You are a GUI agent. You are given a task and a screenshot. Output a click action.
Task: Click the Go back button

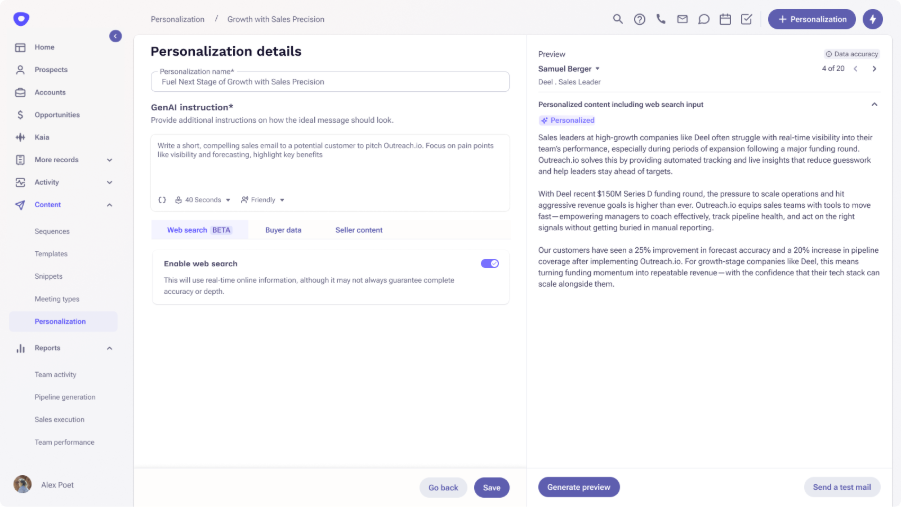[443, 487]
